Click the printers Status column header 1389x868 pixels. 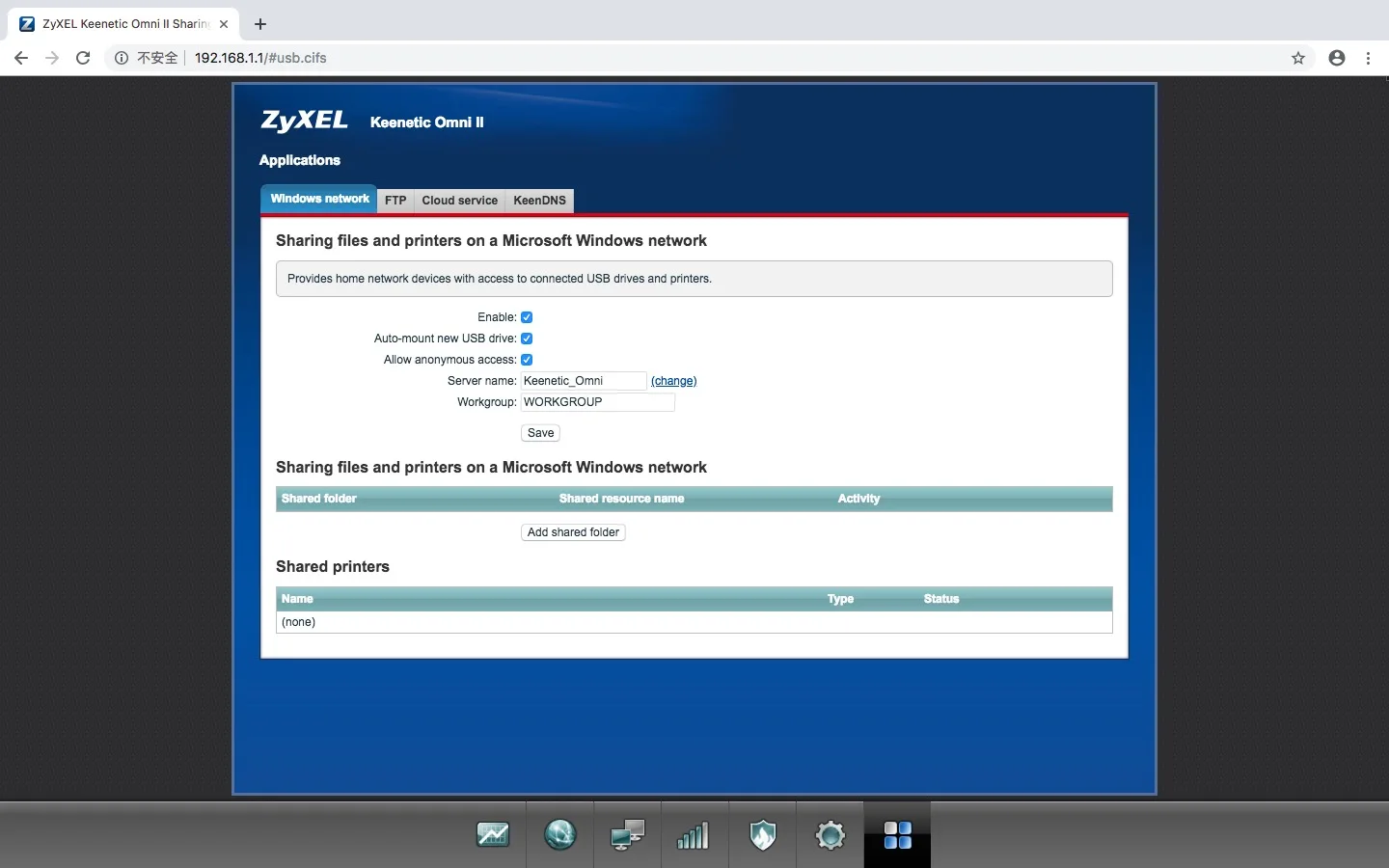(x=941, y=599)
